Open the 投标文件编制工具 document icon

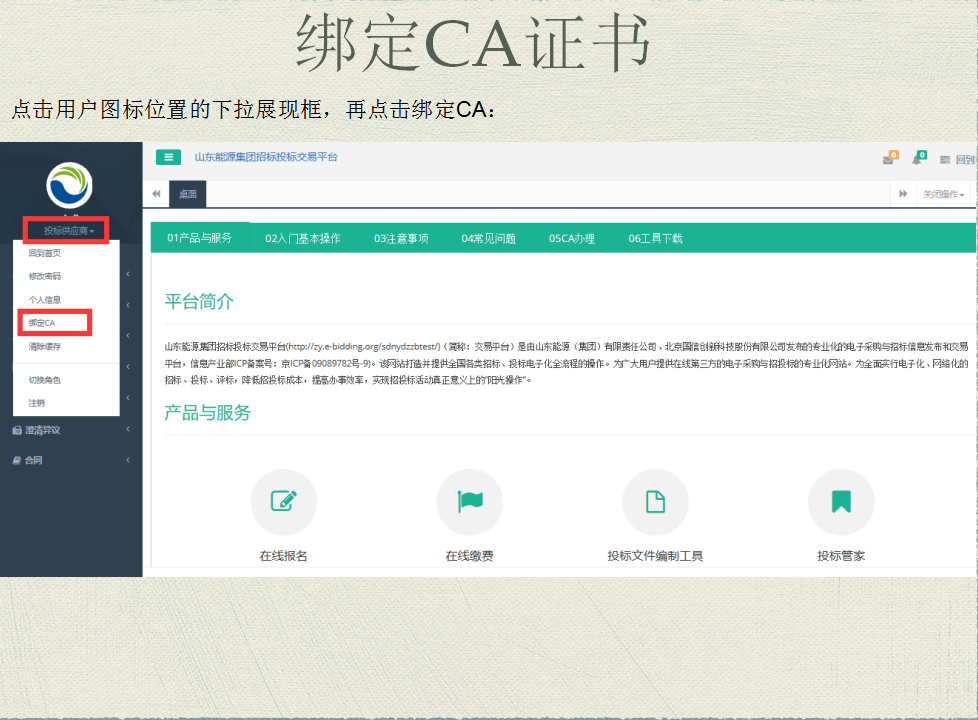[655, 502]
